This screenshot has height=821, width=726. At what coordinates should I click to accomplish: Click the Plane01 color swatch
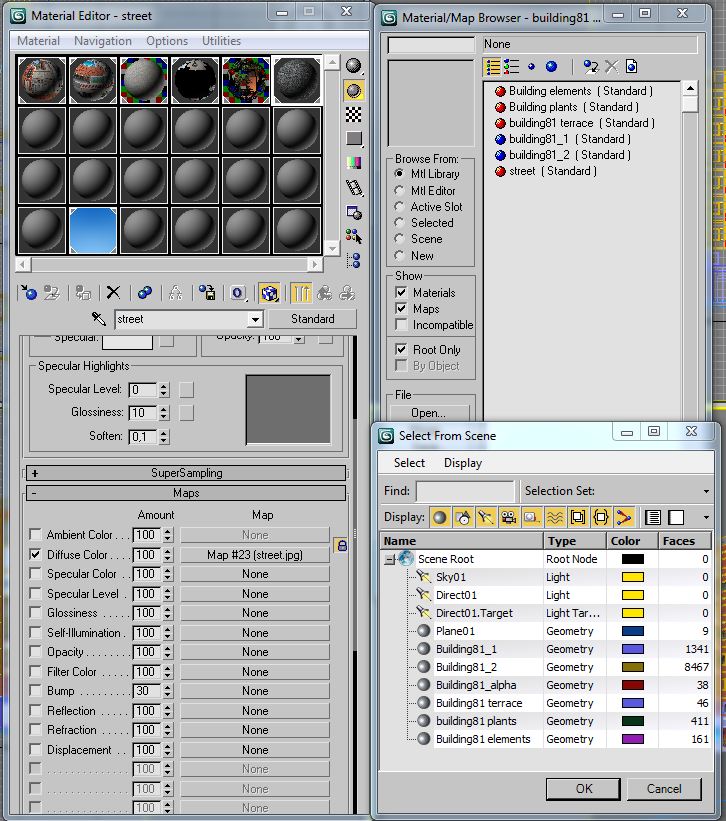click(632, 631)
